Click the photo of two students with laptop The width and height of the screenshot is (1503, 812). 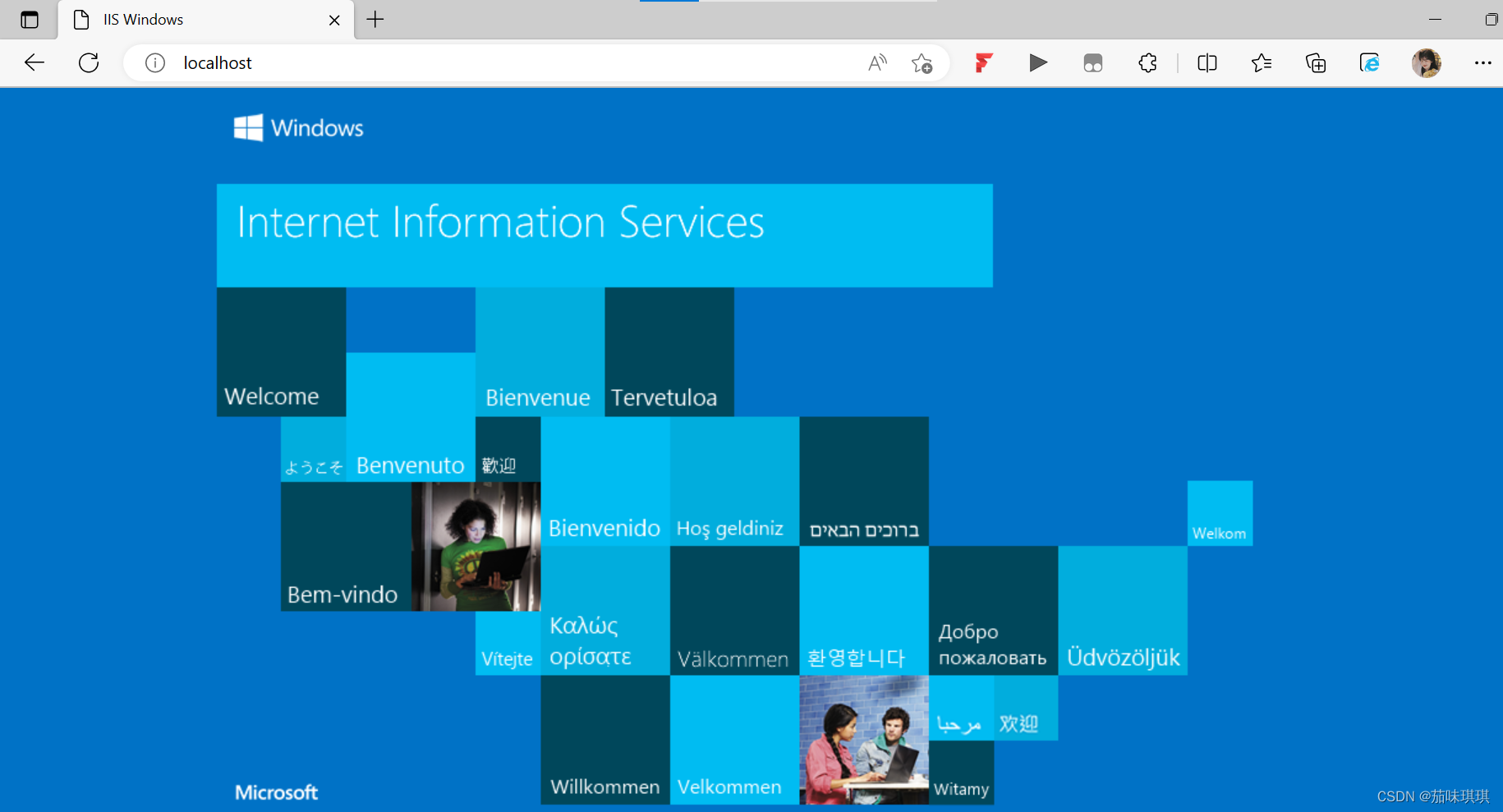click(864, 740)
